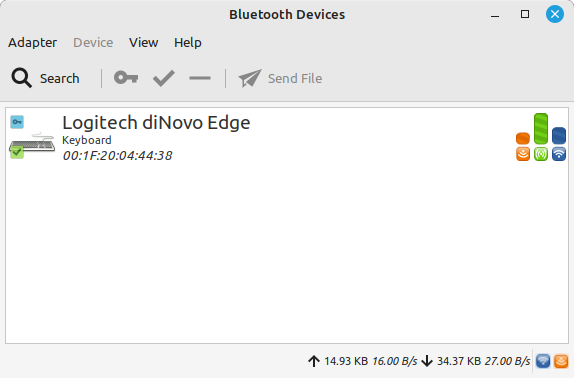Viewport: 574px width, 378px height.
Task: Click the Search magnifier icon
Action: coord(21,78)
